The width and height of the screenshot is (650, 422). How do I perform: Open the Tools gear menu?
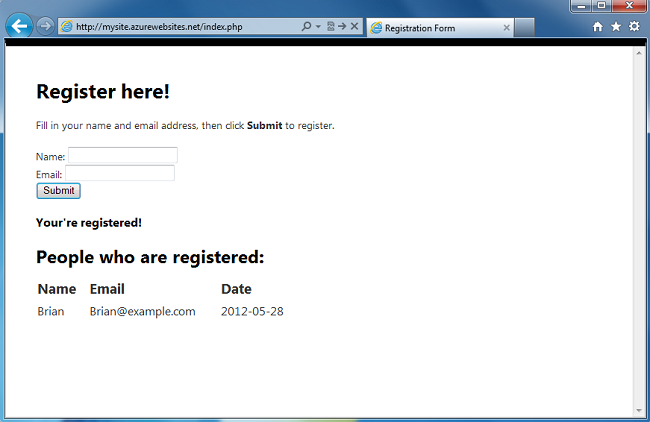click(x=634, y=27)
